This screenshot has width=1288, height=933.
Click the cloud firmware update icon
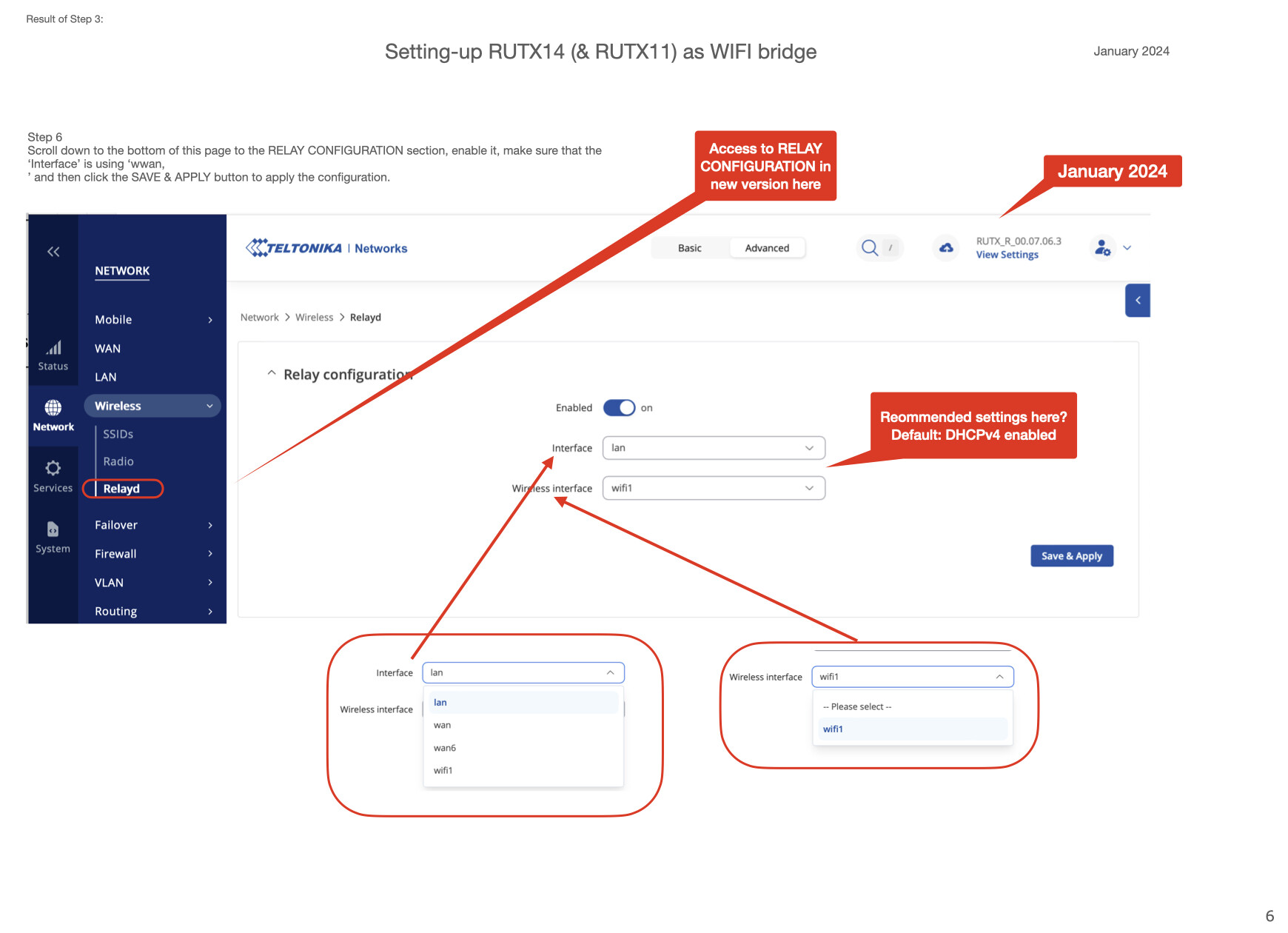point(946,248)
